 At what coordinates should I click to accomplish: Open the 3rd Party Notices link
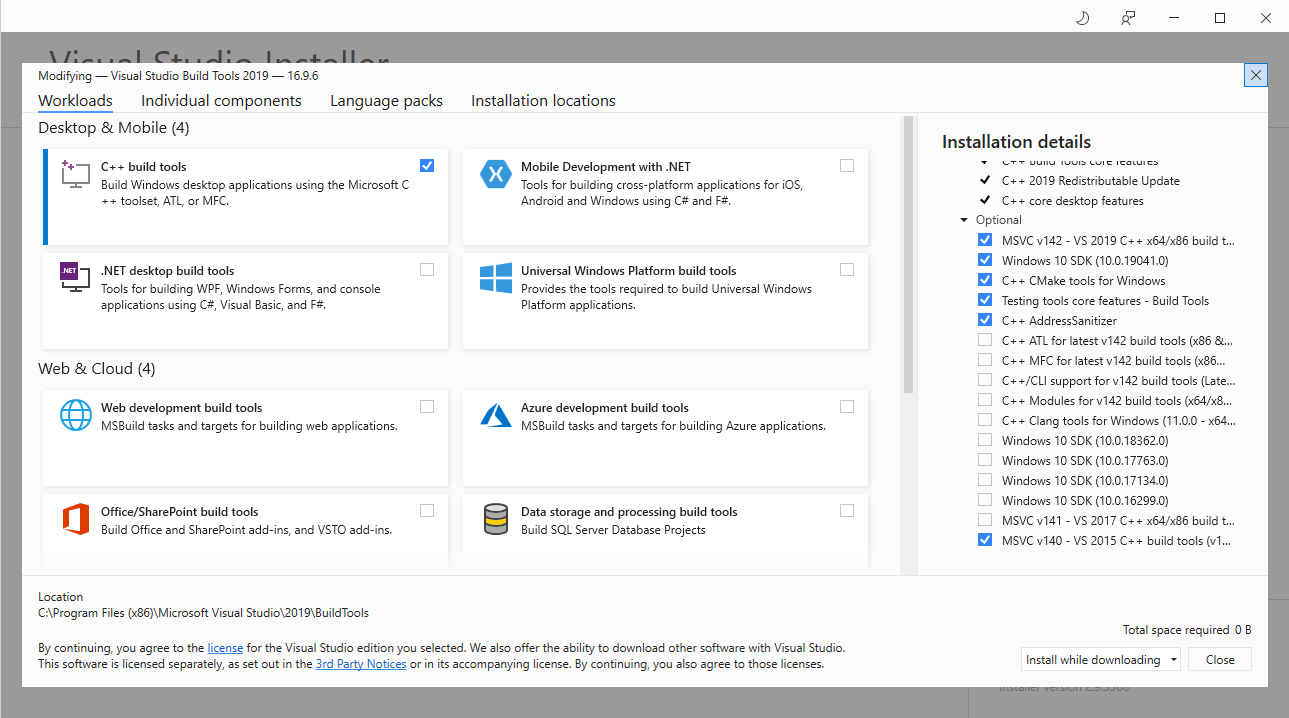click(361, 664)
